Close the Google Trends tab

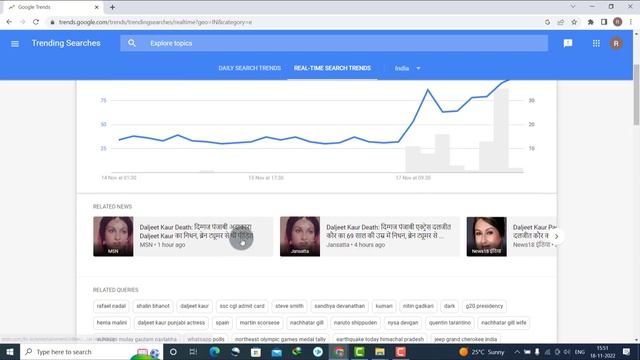tap(96, 7)
